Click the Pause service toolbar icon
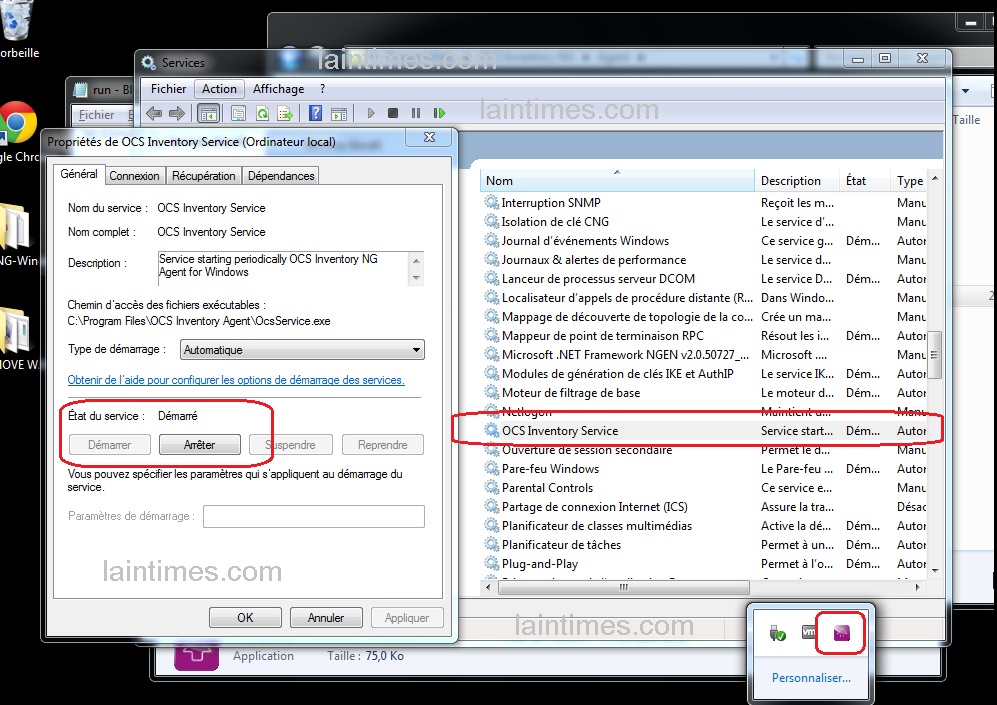 416,113
